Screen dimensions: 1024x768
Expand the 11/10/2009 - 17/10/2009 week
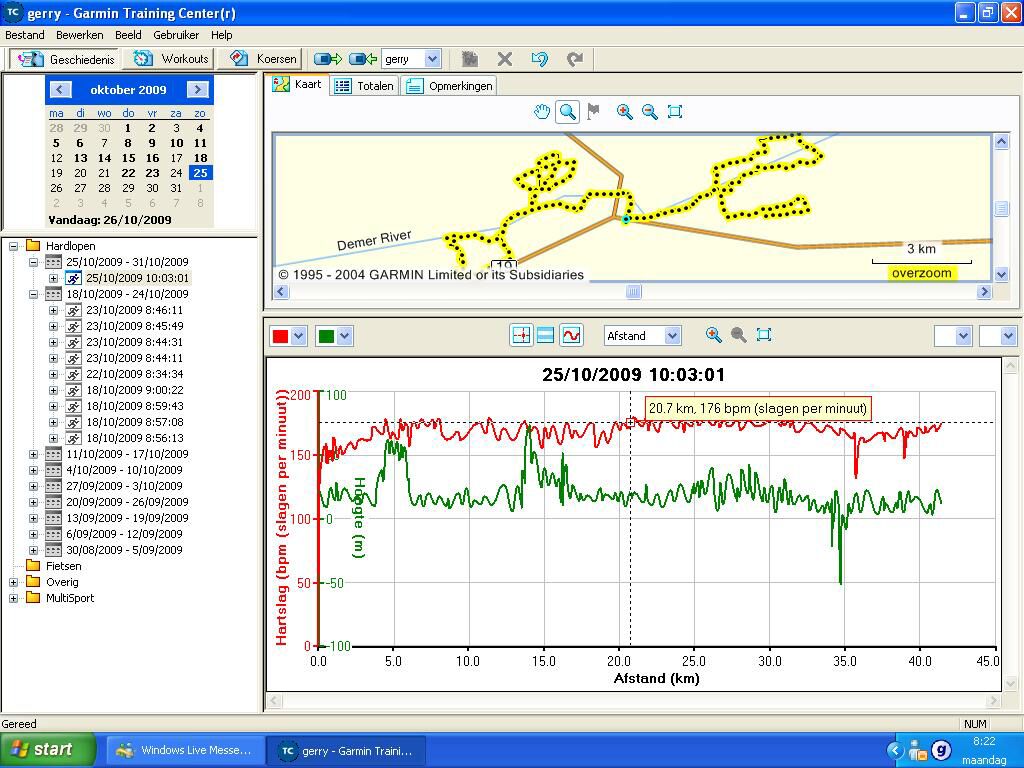click(33, 455)
